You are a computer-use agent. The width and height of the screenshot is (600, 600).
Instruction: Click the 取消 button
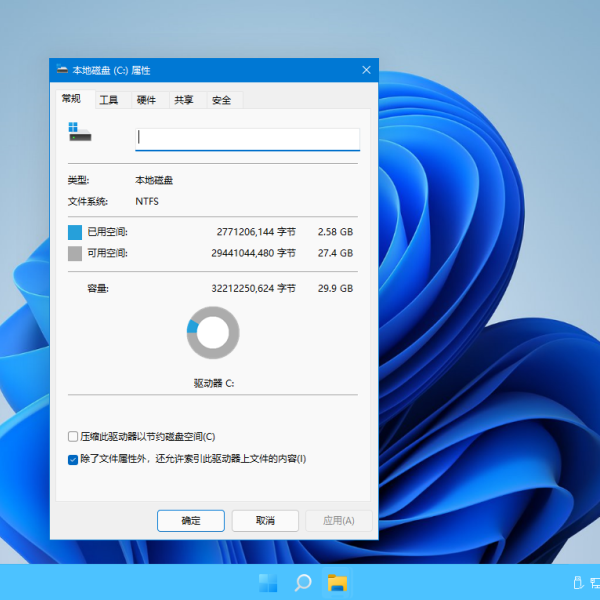[x=265, y=520]
